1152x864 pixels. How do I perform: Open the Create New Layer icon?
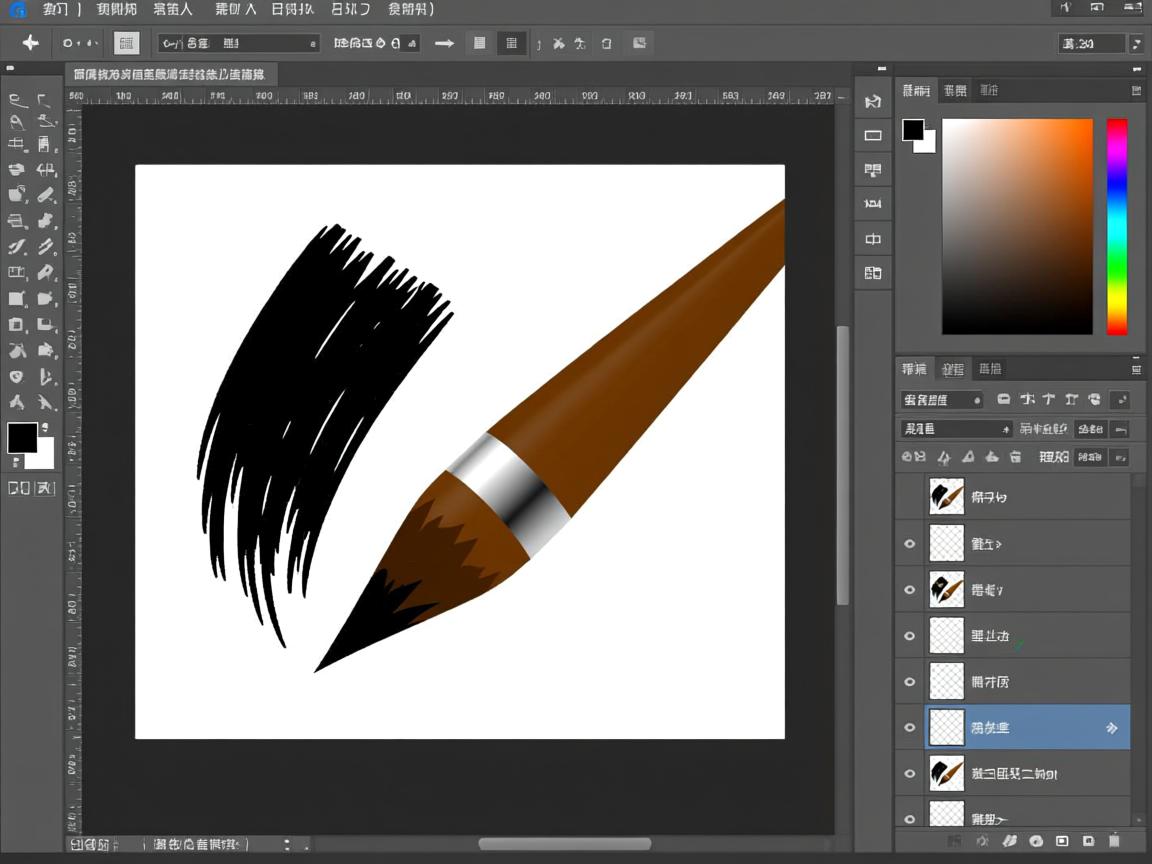(x=1089, y=841)
